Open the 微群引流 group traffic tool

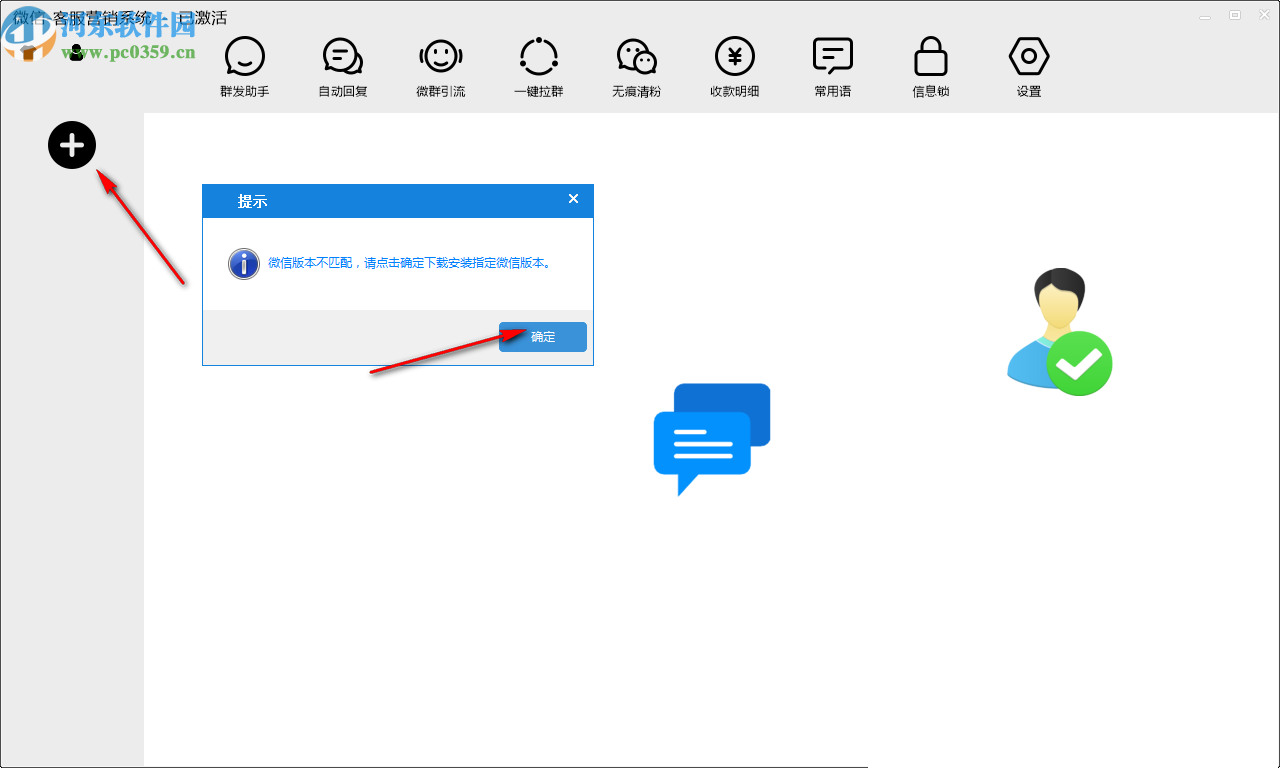point(441,67)
